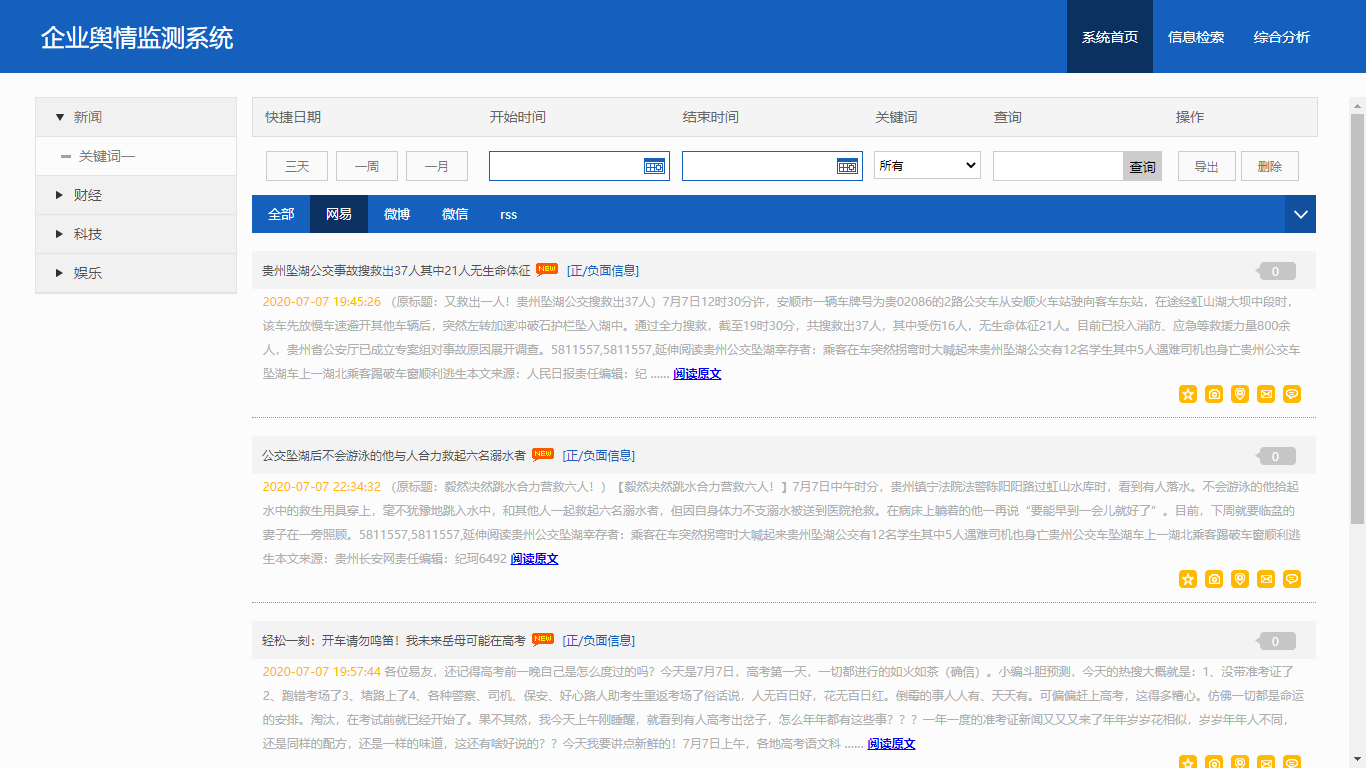Click the comment bubble icon on the first article

point(1292,394)
